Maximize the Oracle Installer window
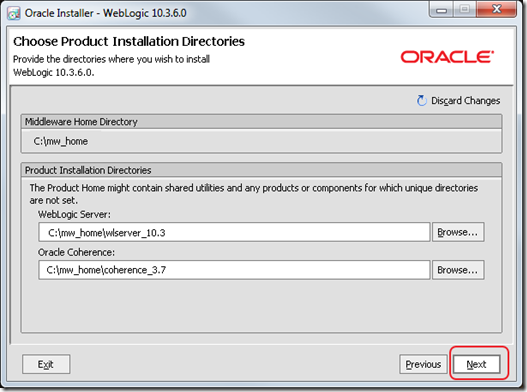527x392 pixels. click(464, 9)
